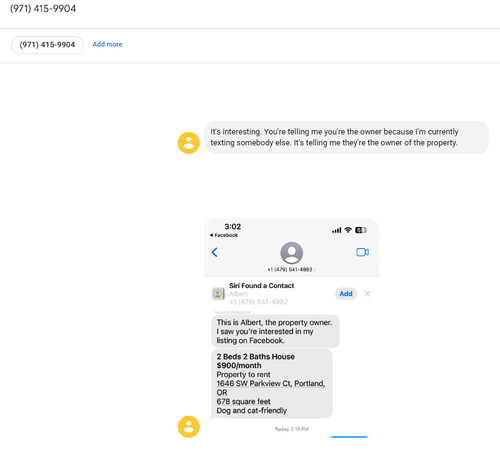The image size is (500, 474).
Task: Tap the blue back chevron in screenshot
Action: (215, 252)
